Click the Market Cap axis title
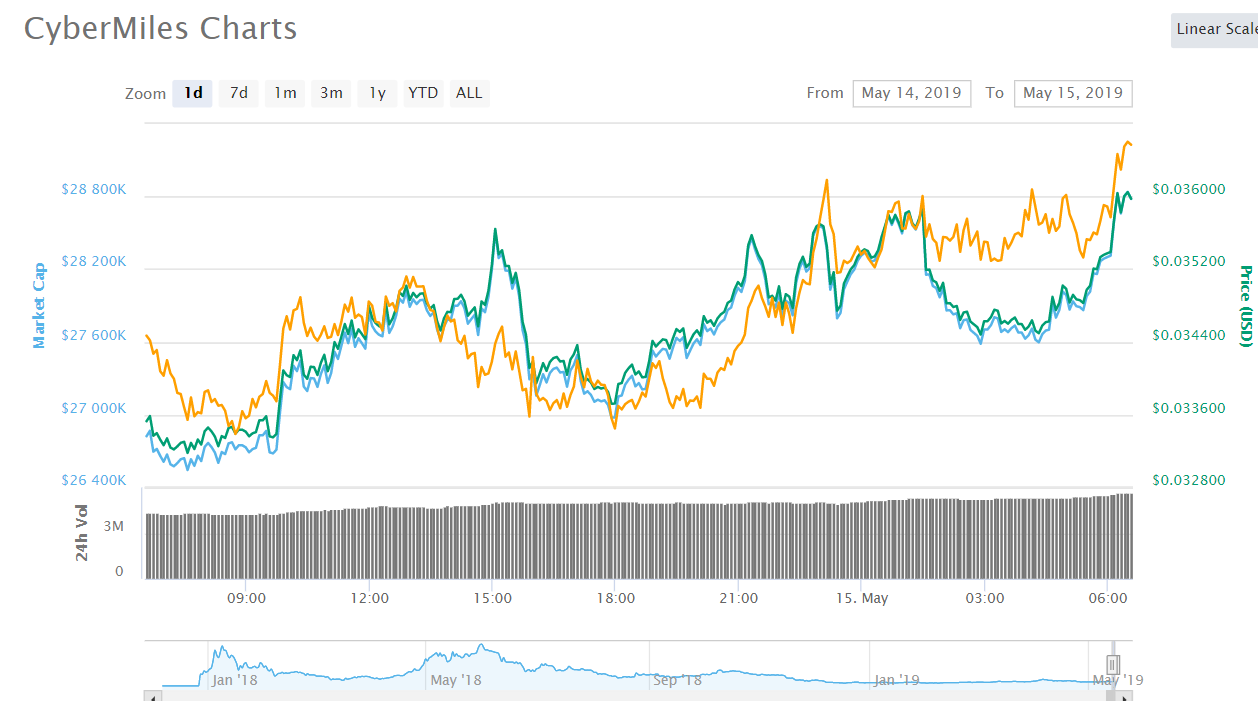The width and height of the screenshot is (1258, 701). pyautogui.click(x=39, y=305)
